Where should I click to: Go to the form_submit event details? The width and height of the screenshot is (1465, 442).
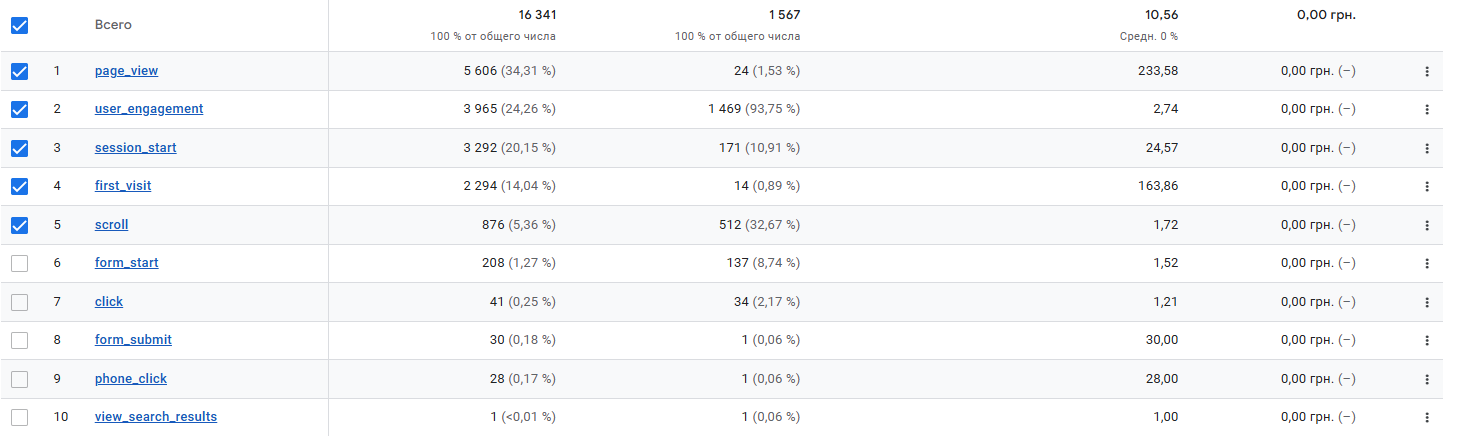coord(133,340)
